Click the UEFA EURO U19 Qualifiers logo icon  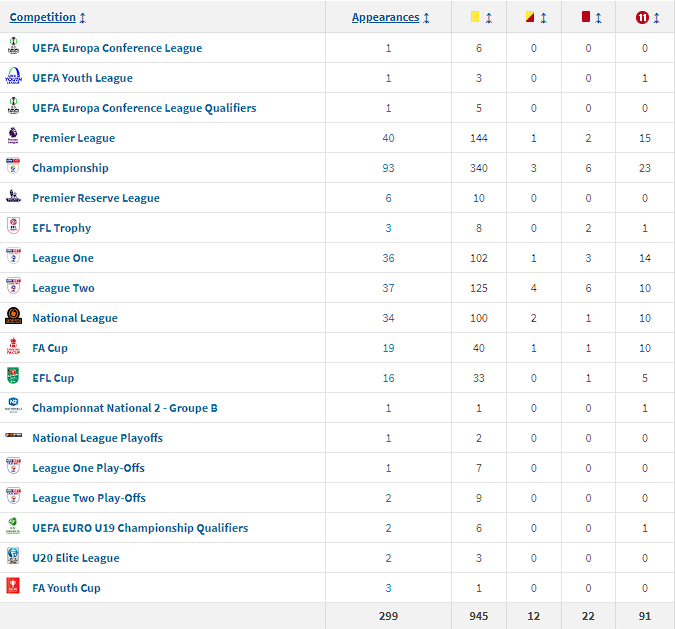pyautogui.click(x=13, y=525)
